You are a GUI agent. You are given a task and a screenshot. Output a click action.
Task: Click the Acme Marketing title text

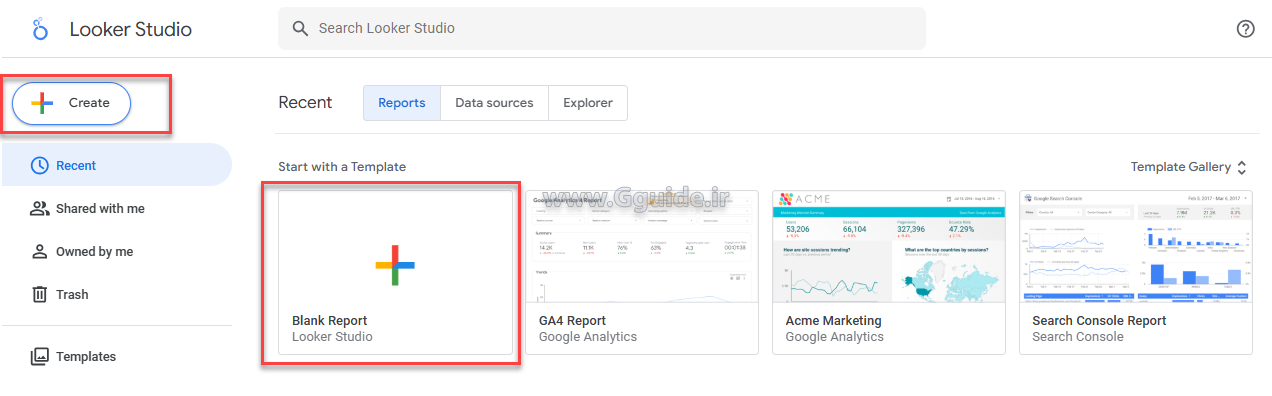pos(833,321)
